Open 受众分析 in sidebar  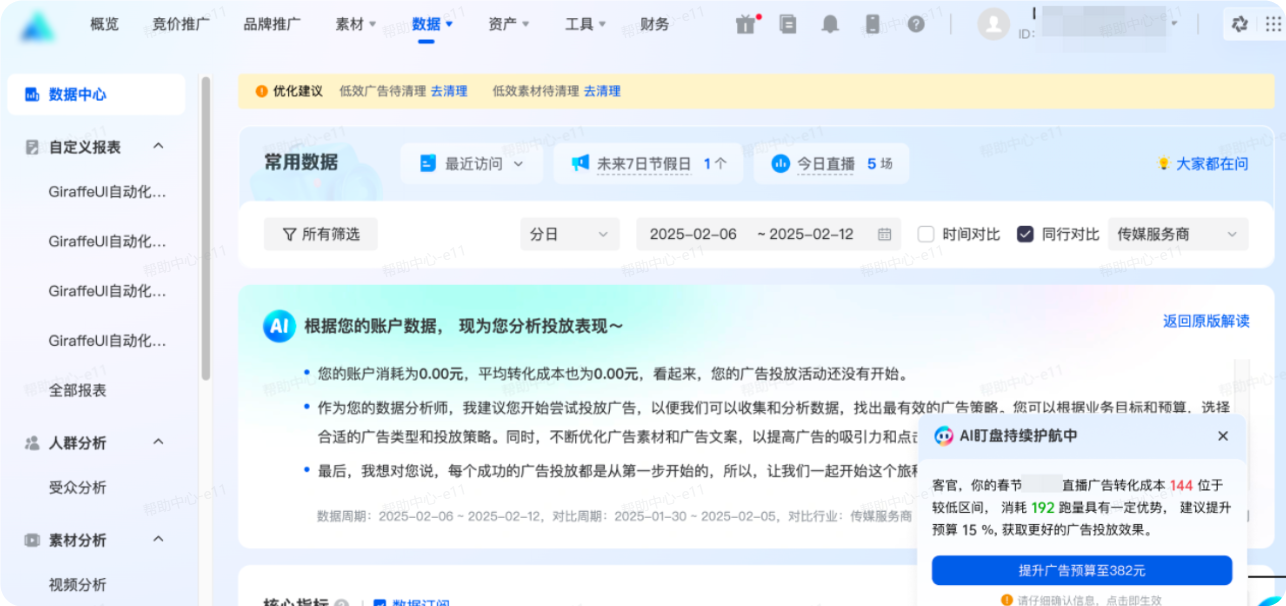(77, 487)
